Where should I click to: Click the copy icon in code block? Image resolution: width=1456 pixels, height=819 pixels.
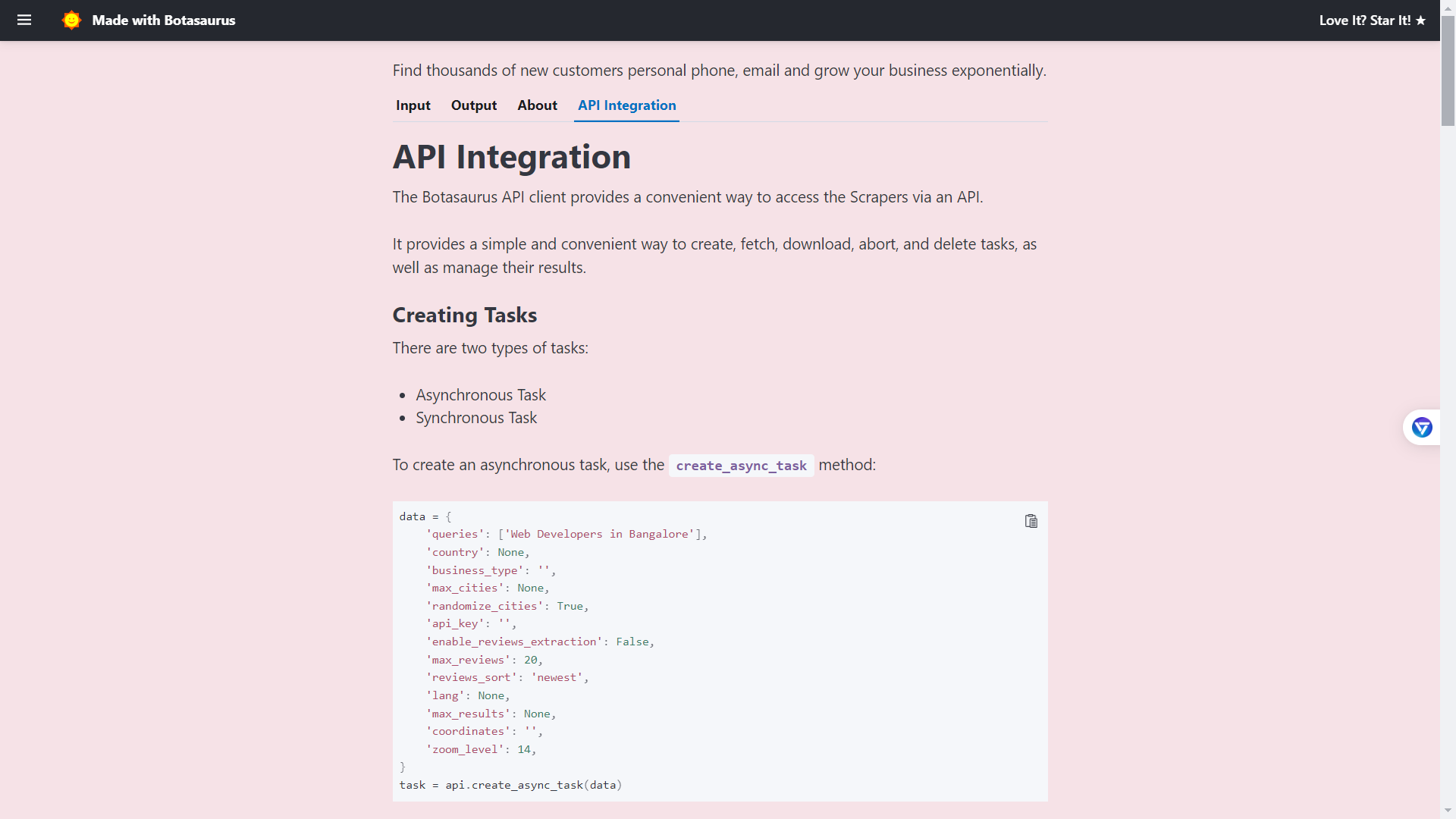(x=1031, y=521)
